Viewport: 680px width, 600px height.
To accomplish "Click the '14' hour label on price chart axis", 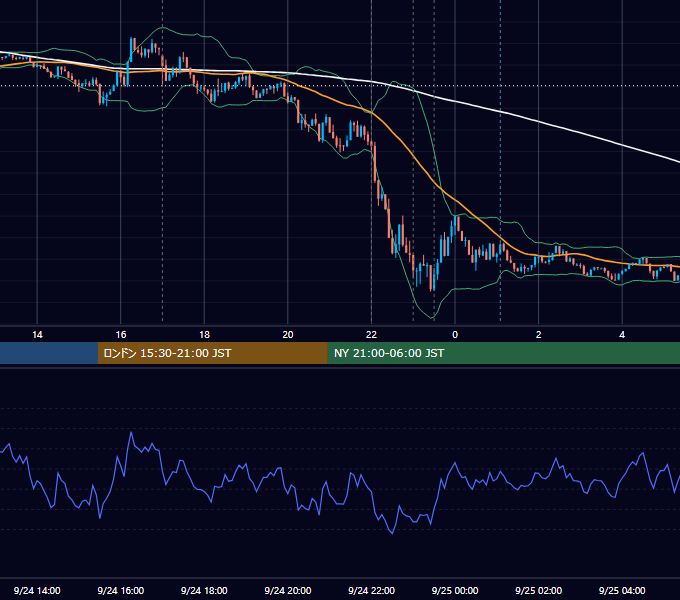I will [x=37, y=335].
